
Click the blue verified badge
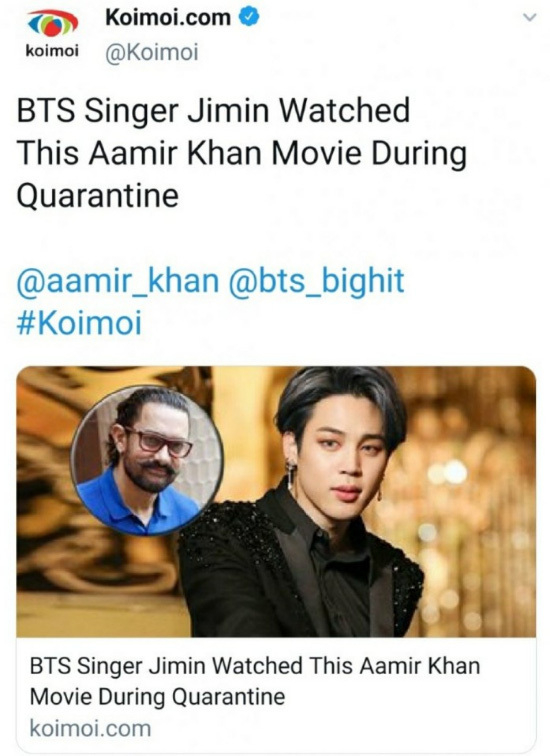[x=250, y=17]
